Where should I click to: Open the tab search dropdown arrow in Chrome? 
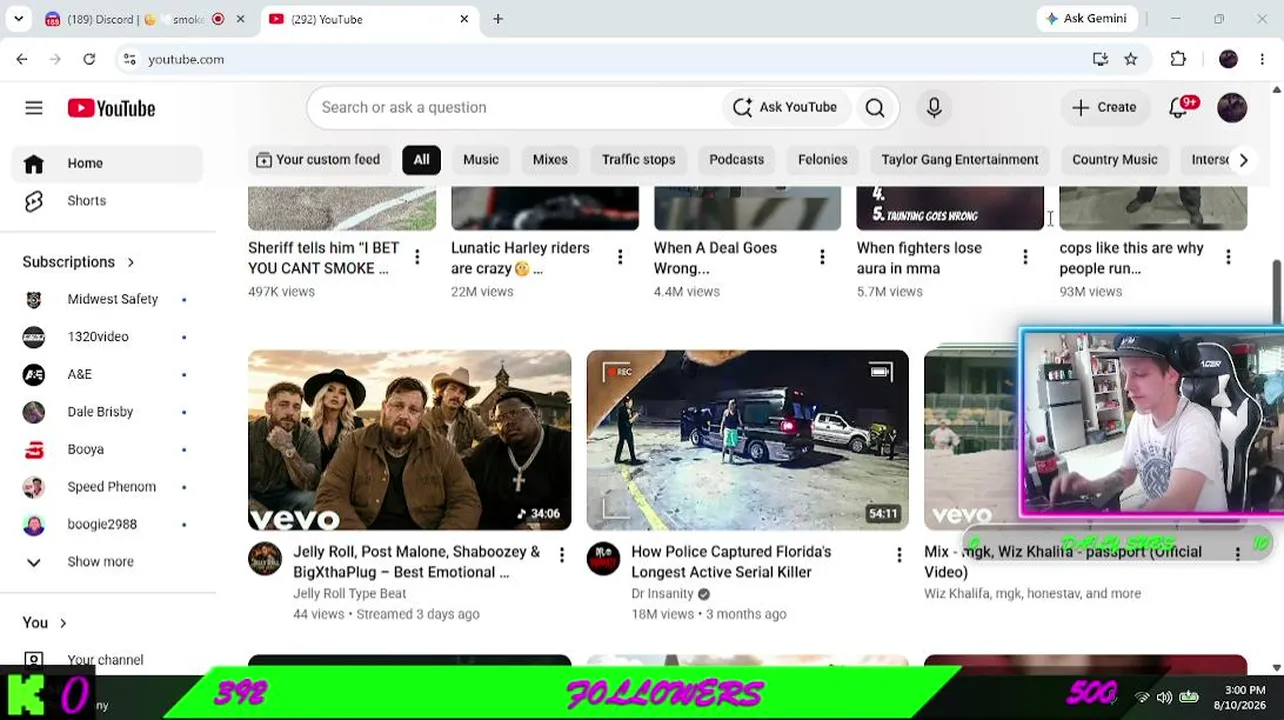(x=18, y=19)
